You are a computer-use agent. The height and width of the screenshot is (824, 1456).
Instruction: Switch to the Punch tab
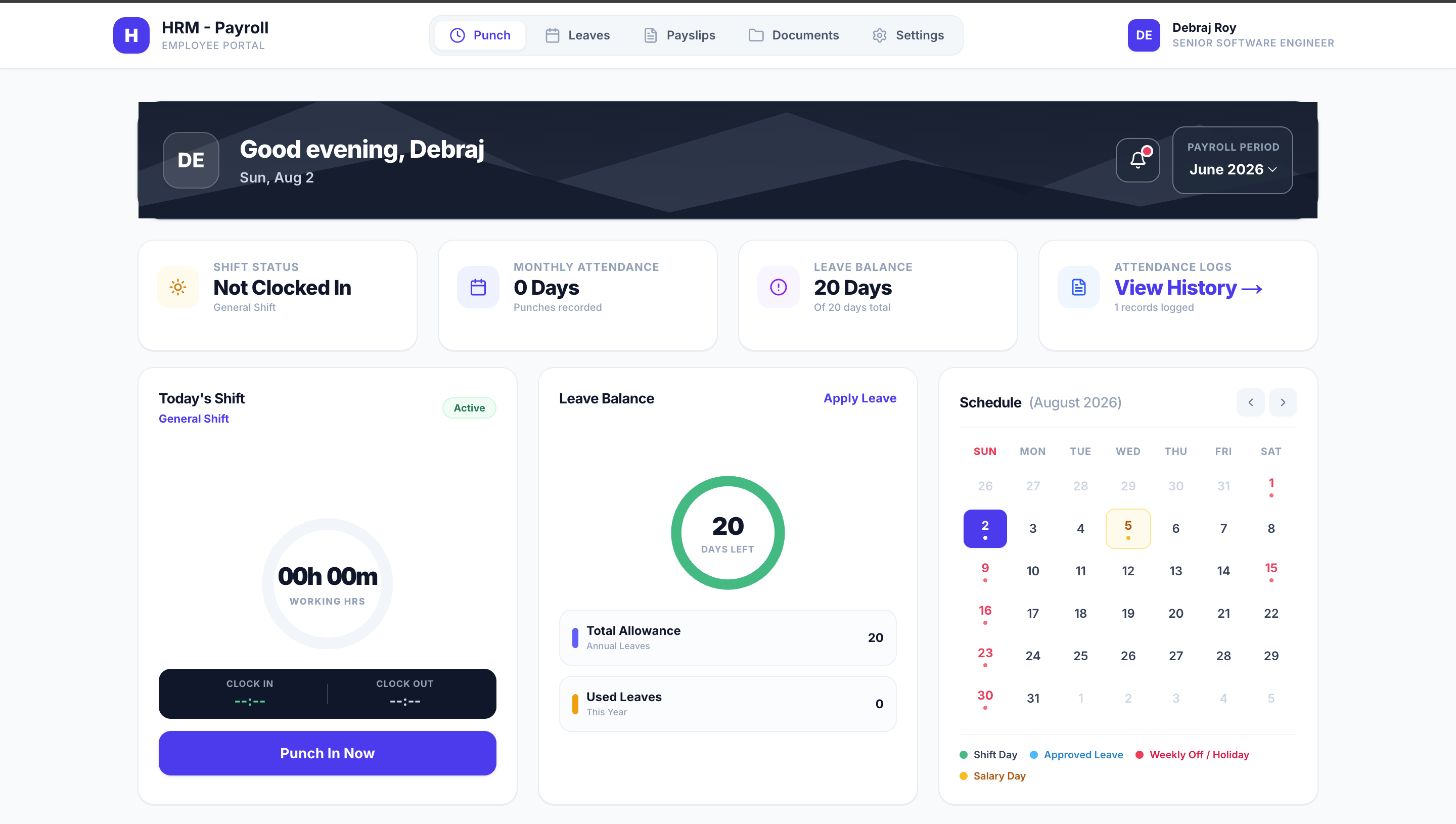point(480,35)
